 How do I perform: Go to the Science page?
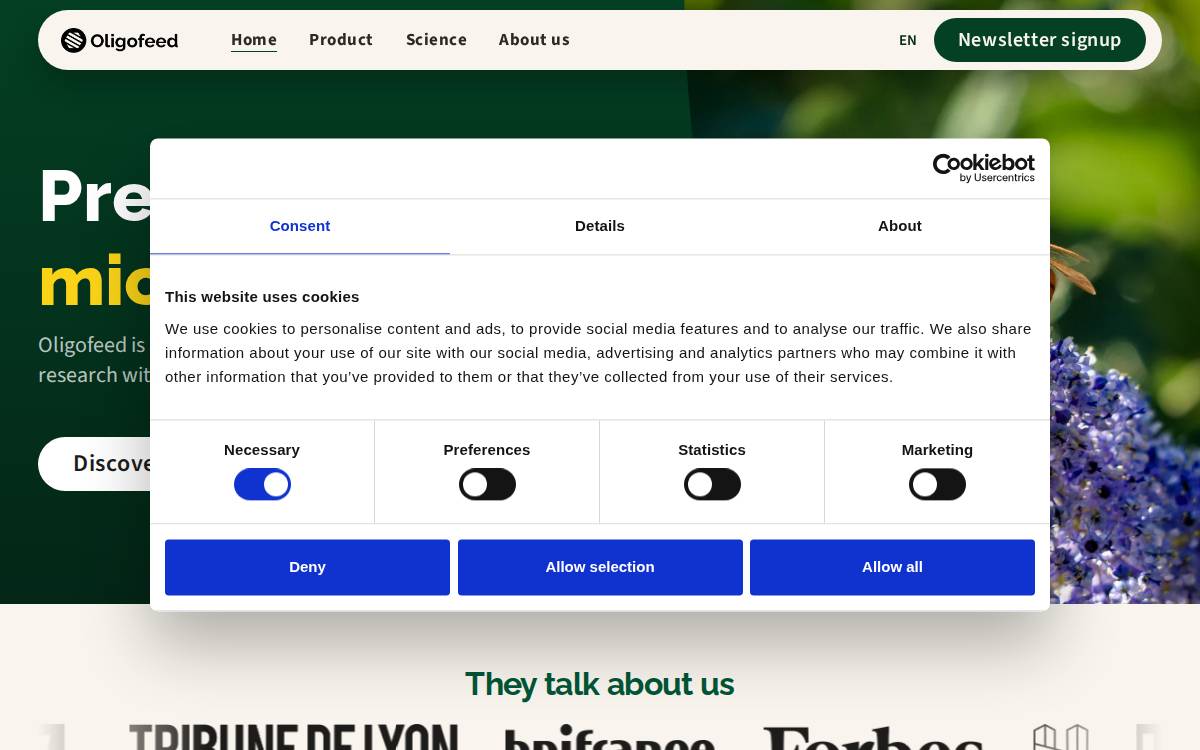436,40
